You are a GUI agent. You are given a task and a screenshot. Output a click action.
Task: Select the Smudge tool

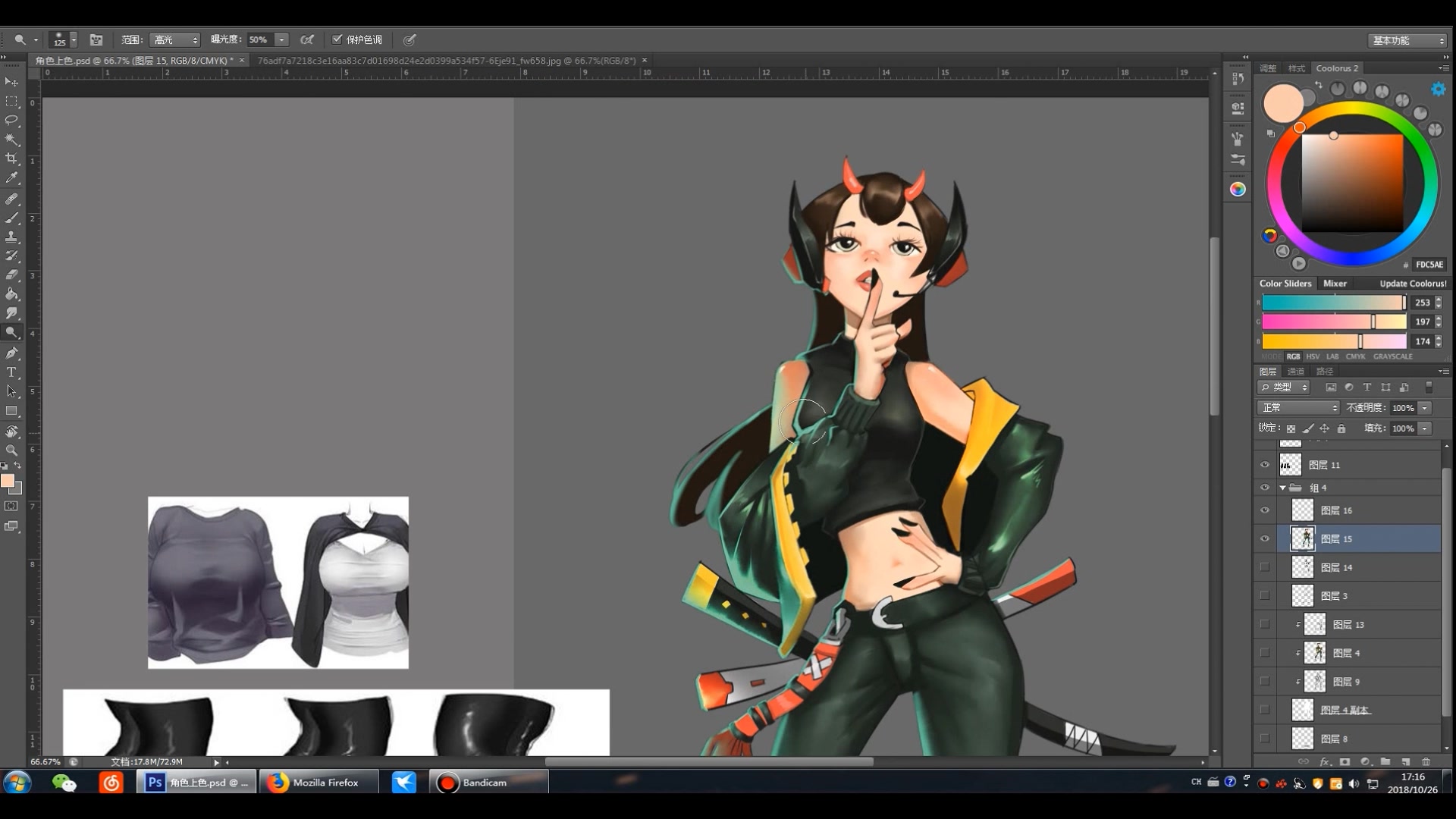[x=11, y=313]
